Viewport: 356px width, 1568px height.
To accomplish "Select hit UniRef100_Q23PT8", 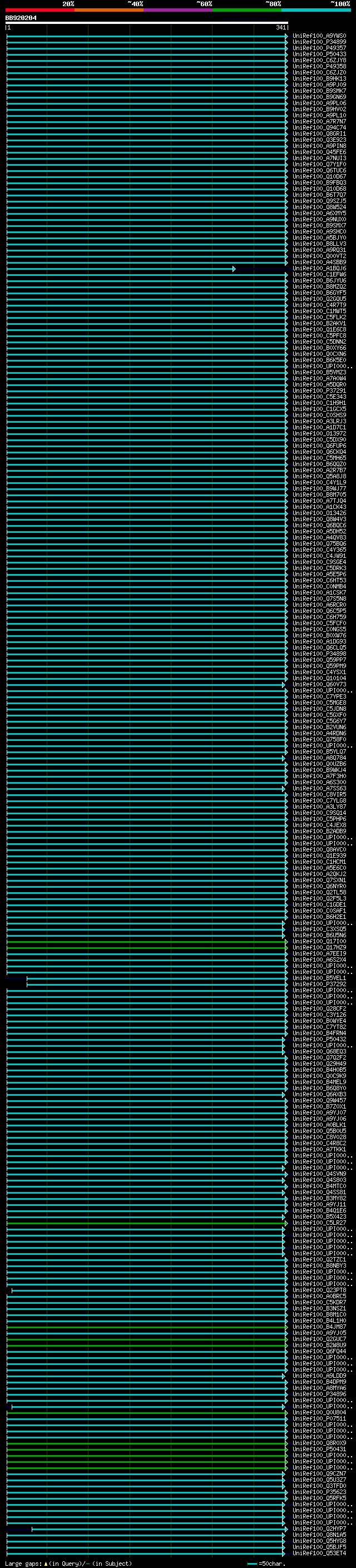I will click(x=319, y=1290).
